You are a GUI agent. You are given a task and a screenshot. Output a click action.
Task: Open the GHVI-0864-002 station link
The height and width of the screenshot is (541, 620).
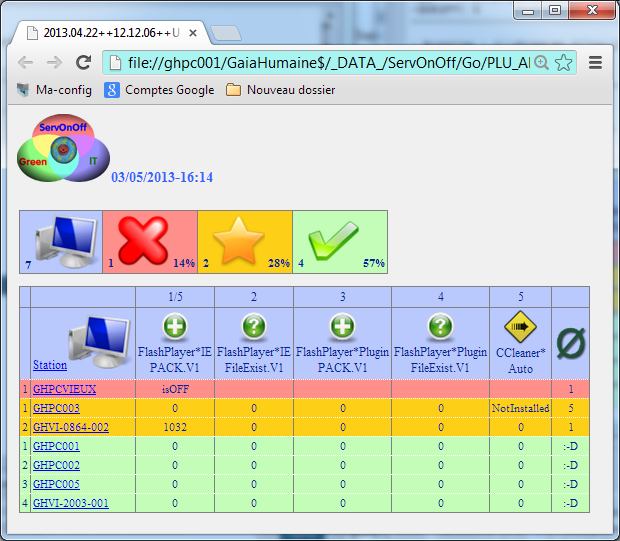71,427
